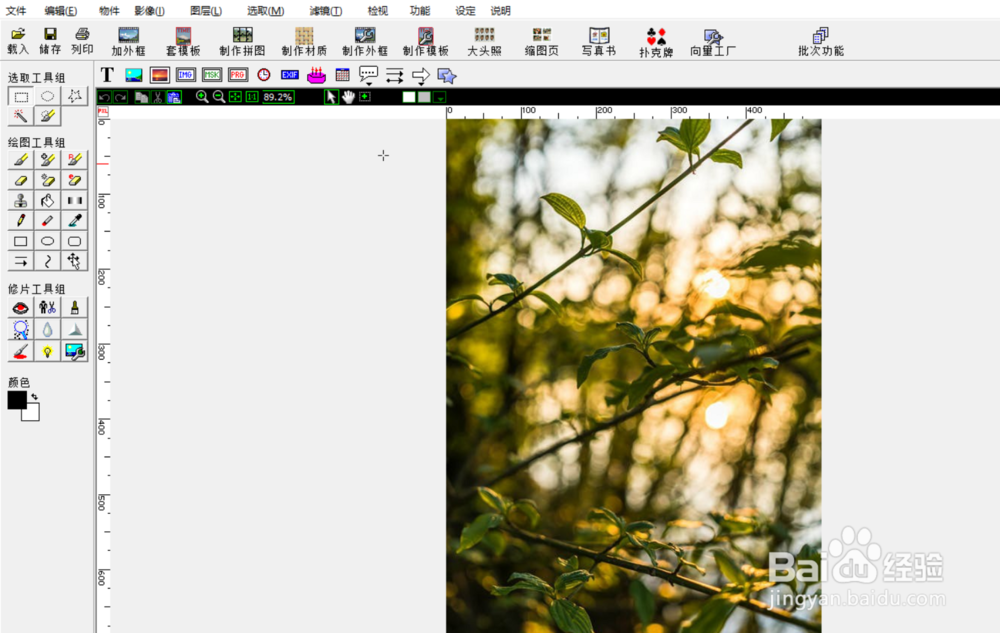Select the paint bucket fill tool
Image resolution: width=1000 pixels, height=633 pixels.
tap(48, 201)
